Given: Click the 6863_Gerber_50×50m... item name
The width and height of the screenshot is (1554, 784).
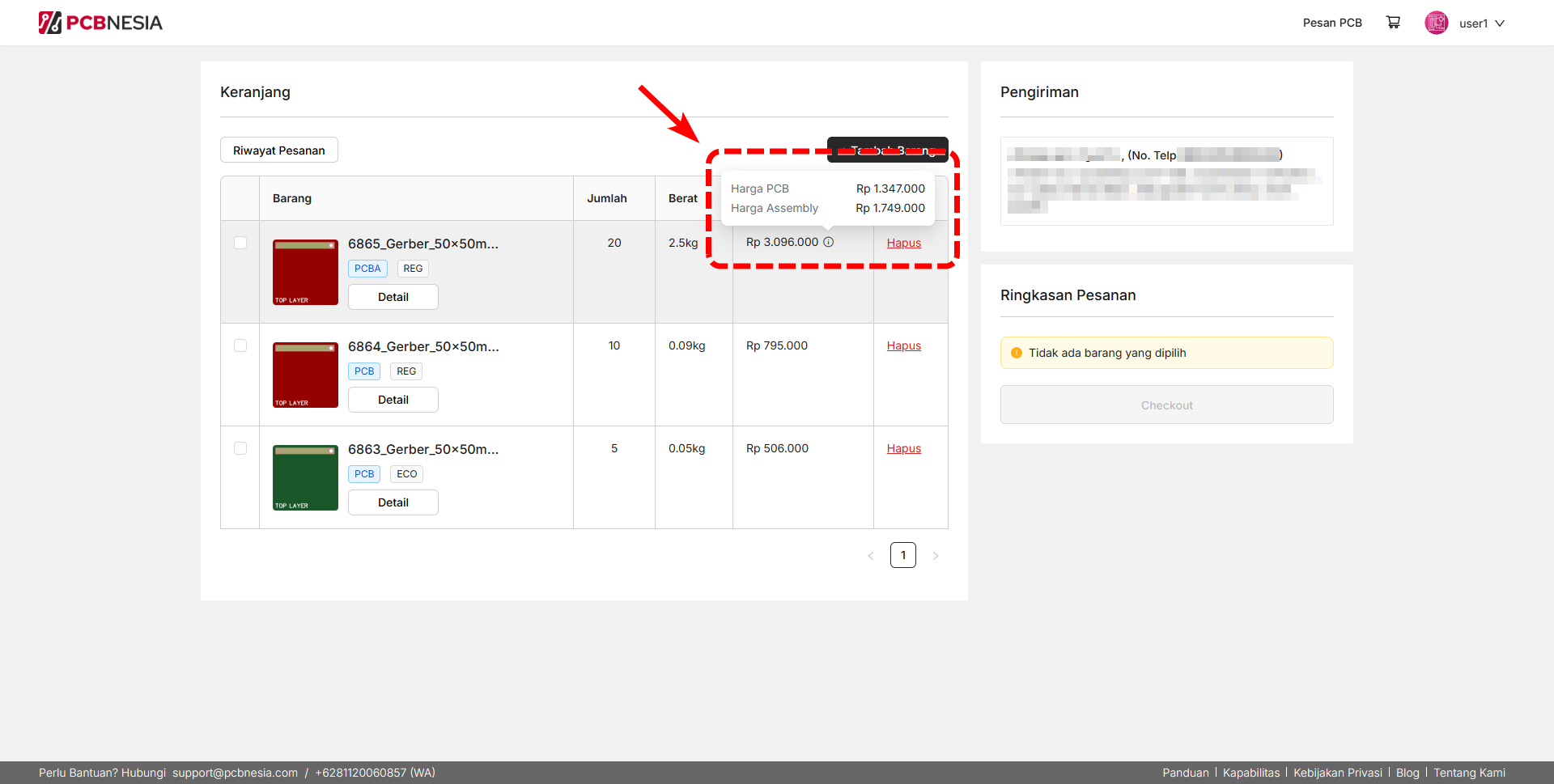Looking at the screenshot, I should coord(423,449).
